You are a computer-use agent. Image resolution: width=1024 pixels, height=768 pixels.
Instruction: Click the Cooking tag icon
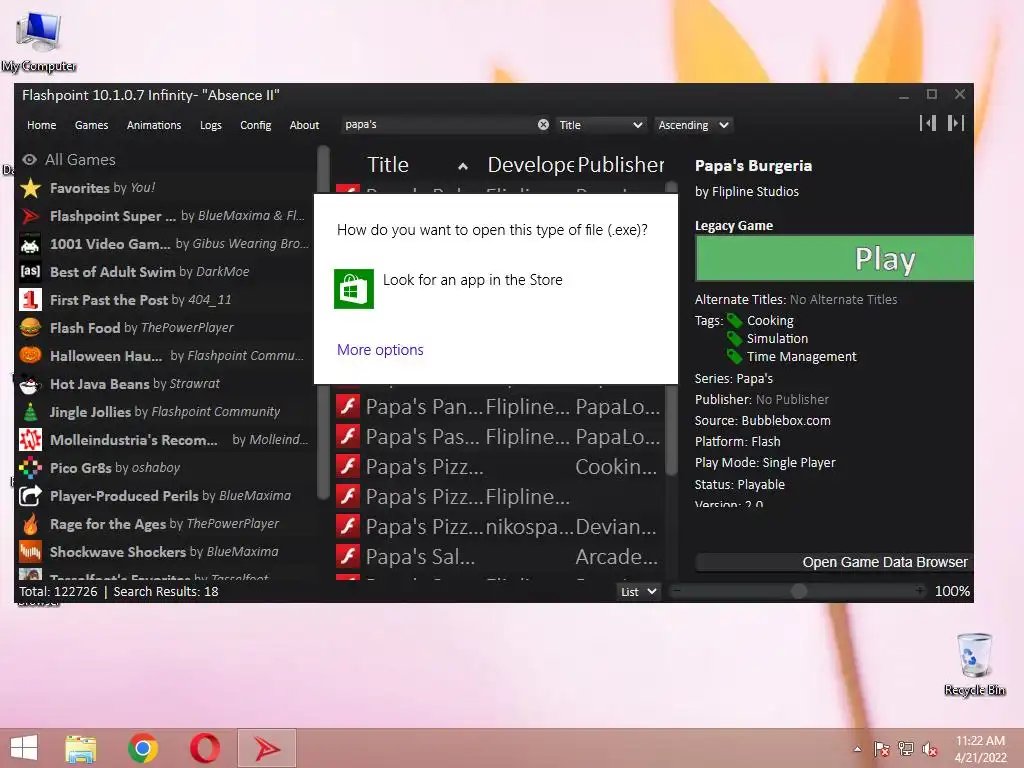[x=735, y=321]
